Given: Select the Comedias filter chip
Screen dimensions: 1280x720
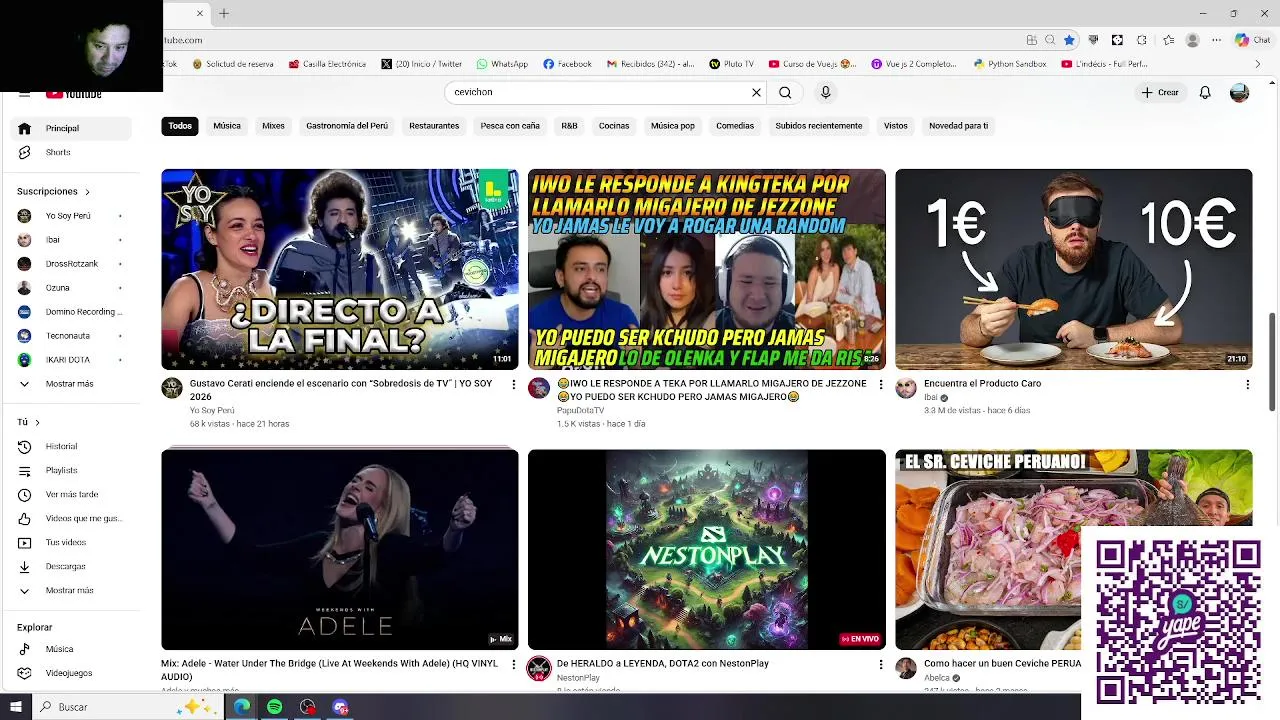Looking at the screenshot, I should click(735, 126).
